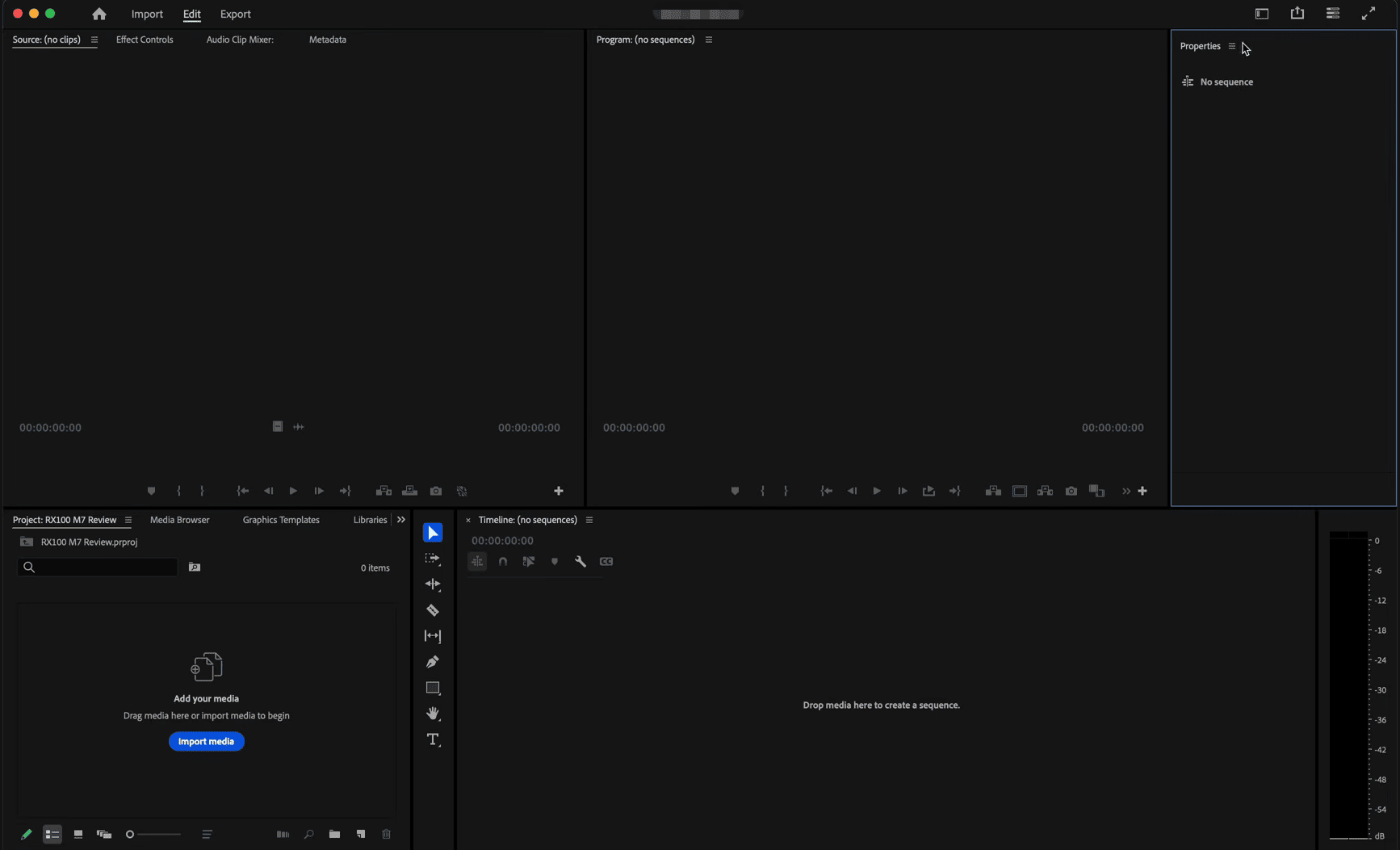Open the header progress dashboard icon

point(1333,14)
